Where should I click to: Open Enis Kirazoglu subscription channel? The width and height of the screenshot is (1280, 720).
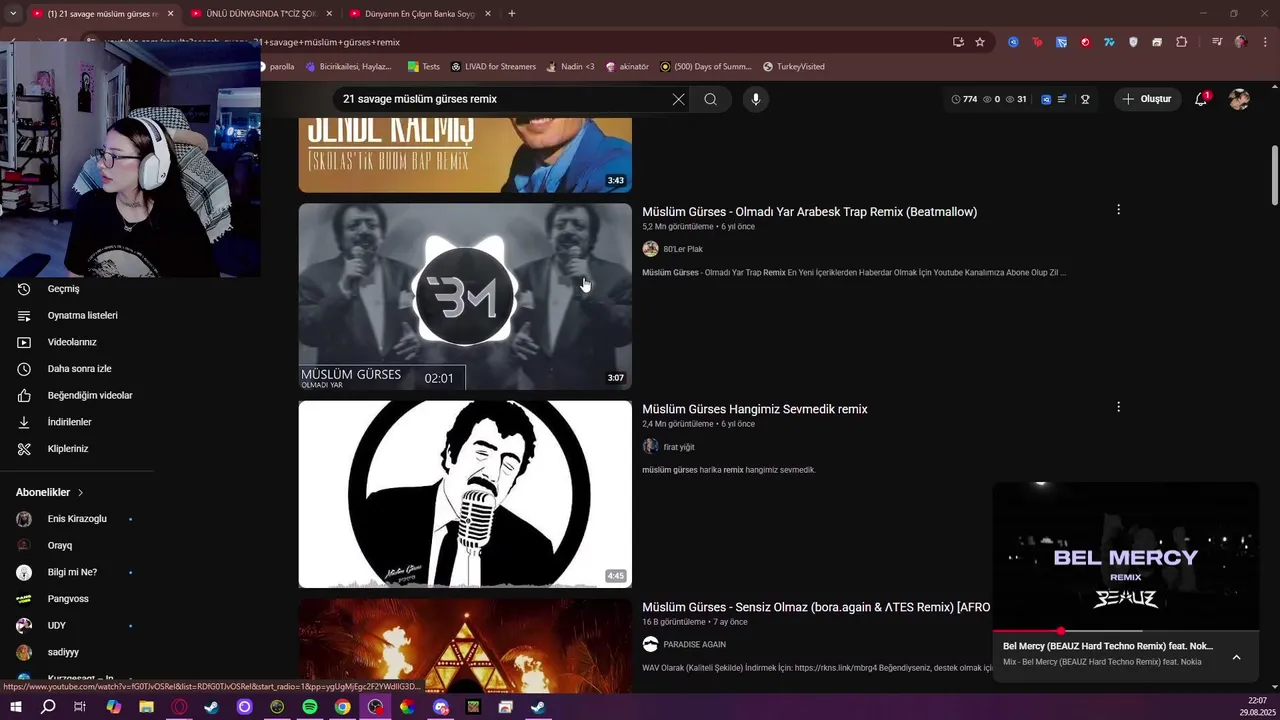coord(76,519)
